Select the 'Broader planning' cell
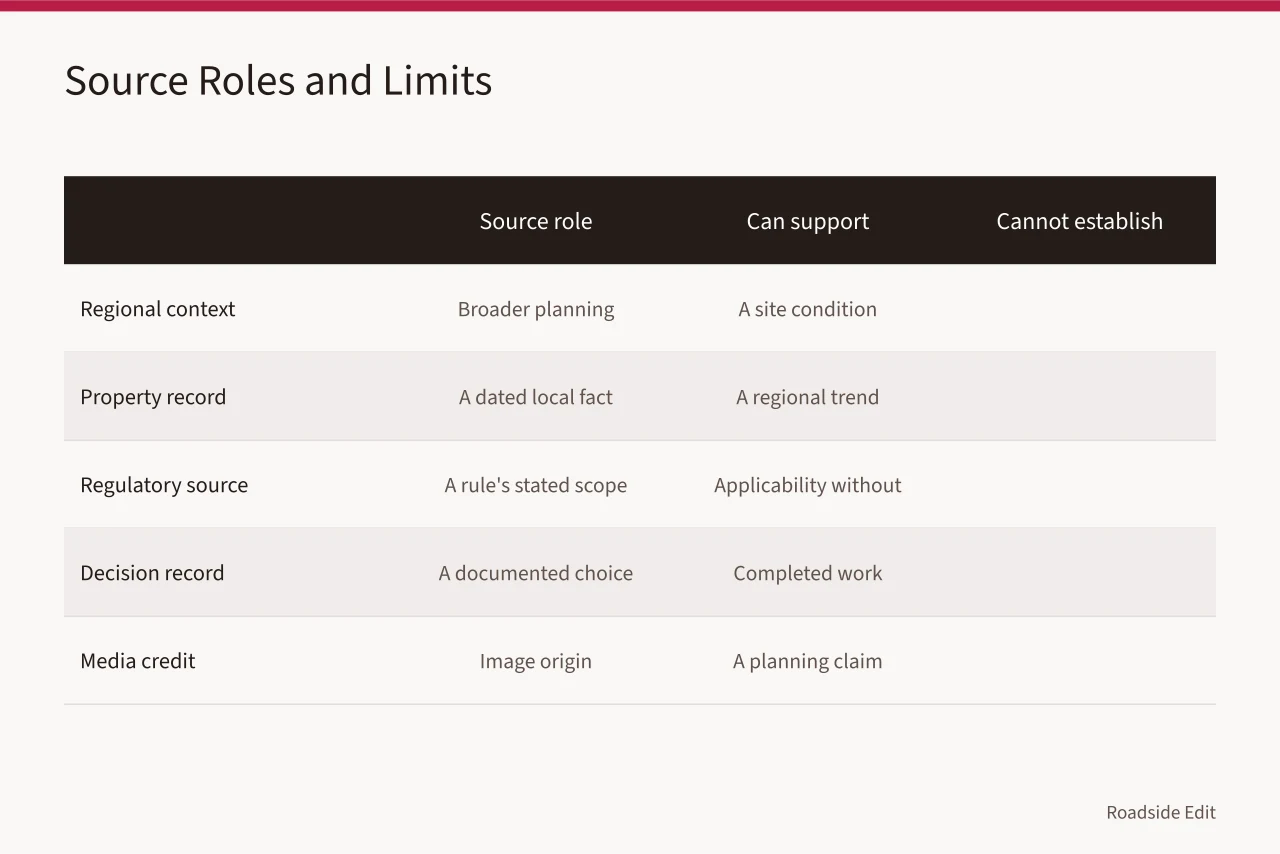 [x=536, y=309]
